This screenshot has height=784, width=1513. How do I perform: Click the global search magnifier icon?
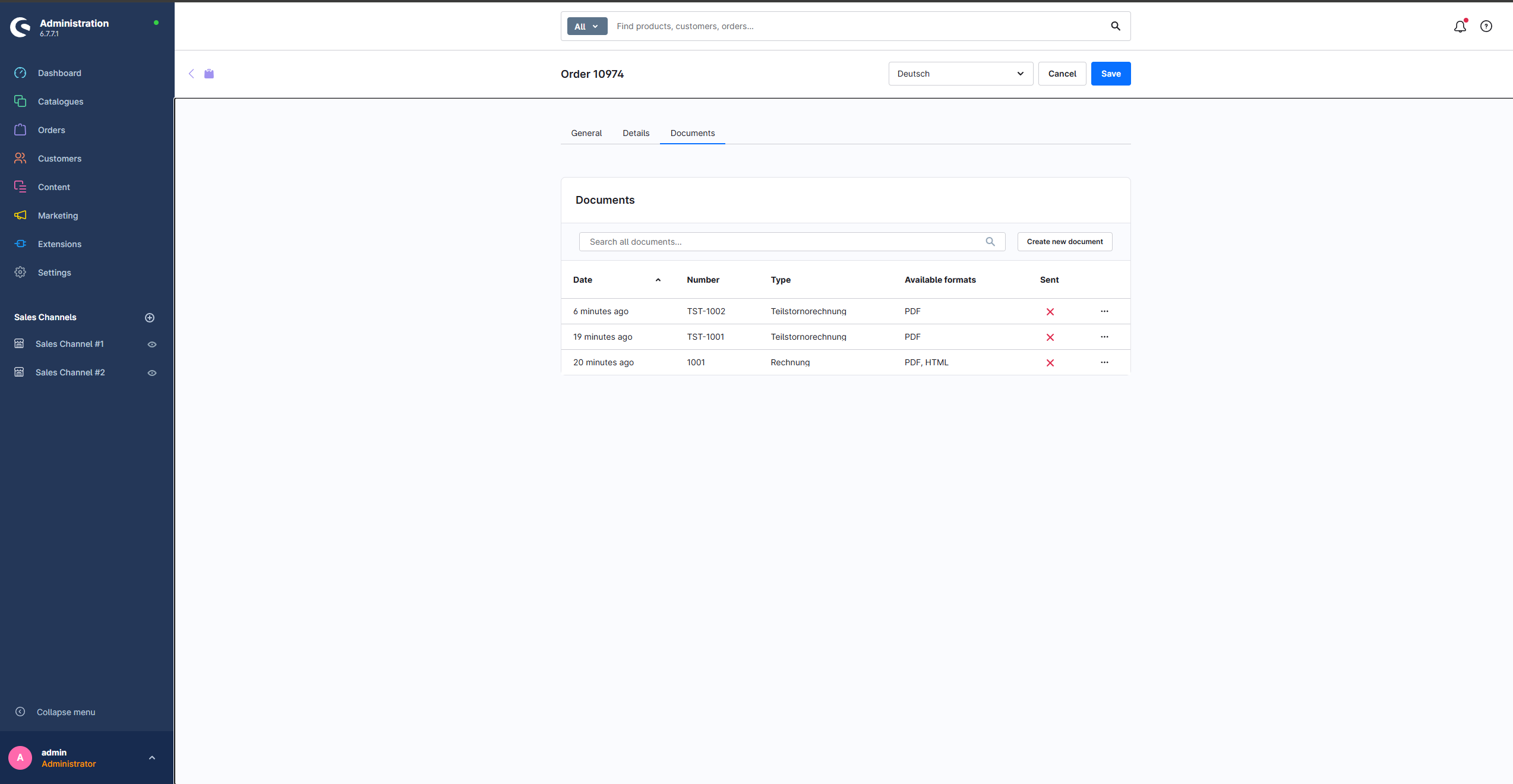tap(1115, 26)
